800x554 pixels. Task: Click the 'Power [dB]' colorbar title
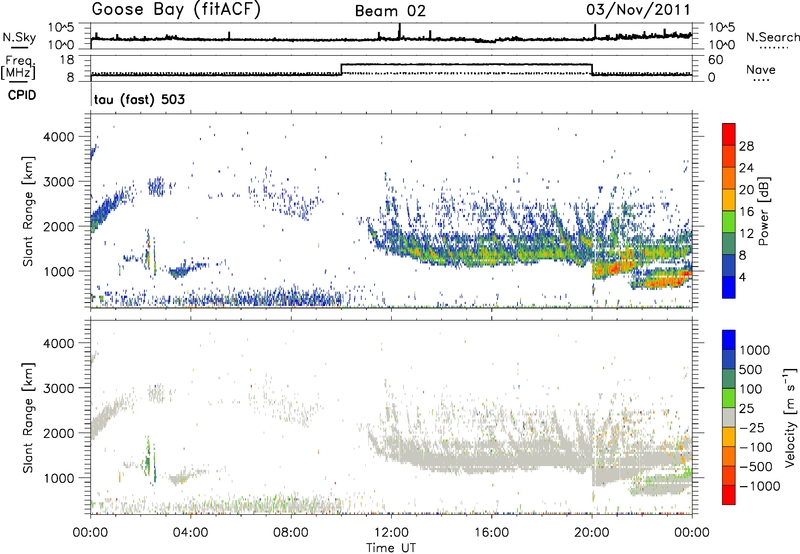click(763, 211)
